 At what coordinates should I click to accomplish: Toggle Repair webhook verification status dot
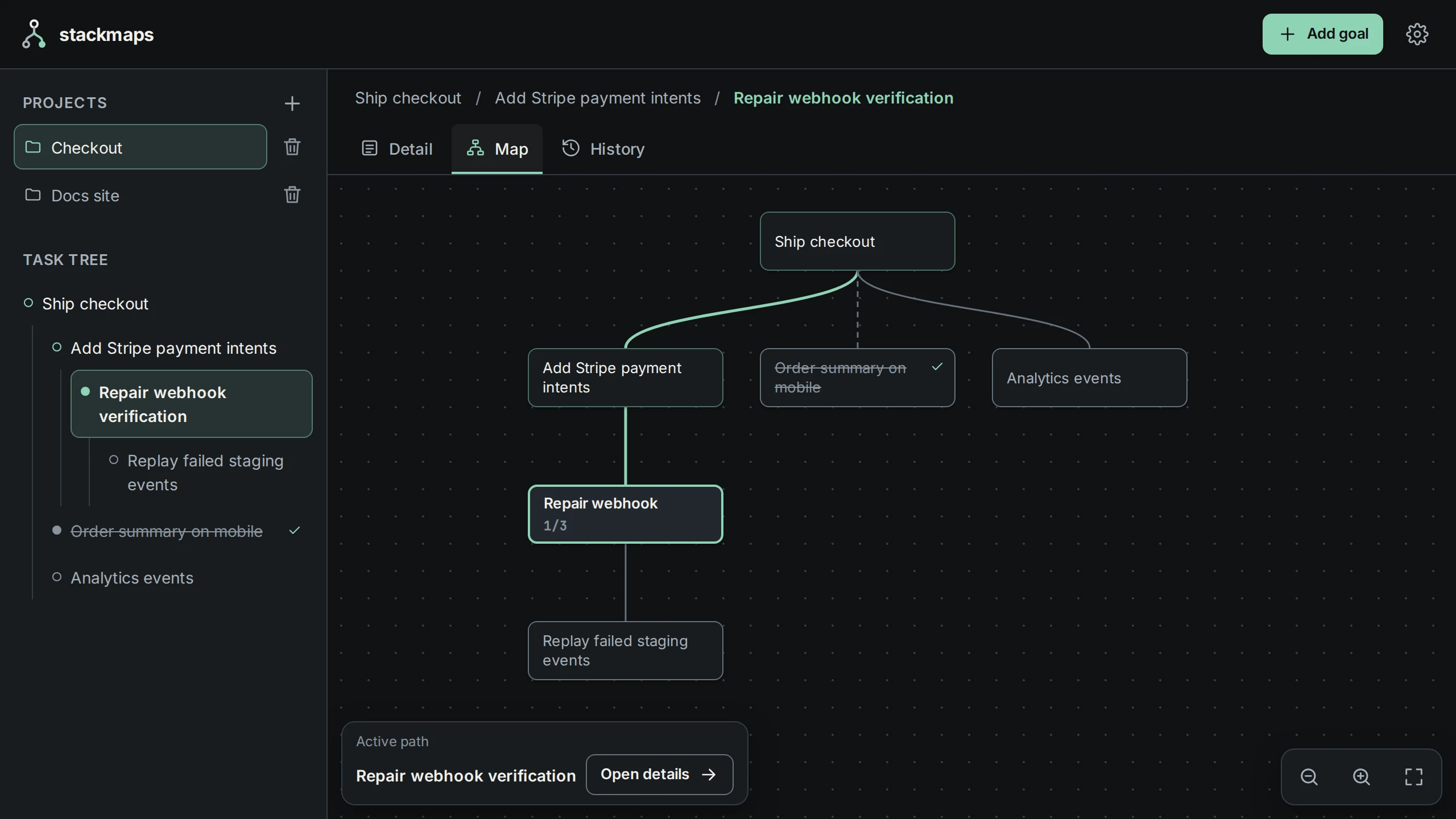click(x=85, y=391)
